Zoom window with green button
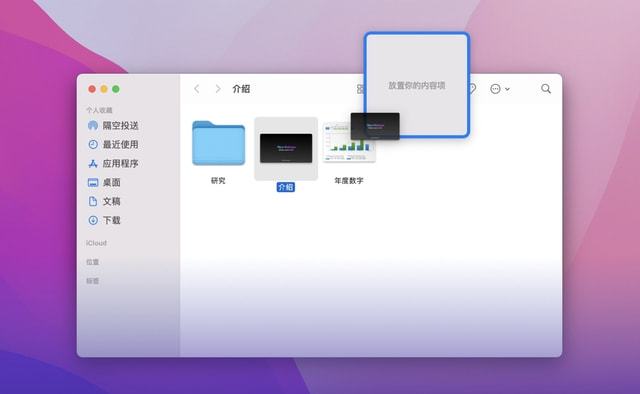 pos(116,89)
